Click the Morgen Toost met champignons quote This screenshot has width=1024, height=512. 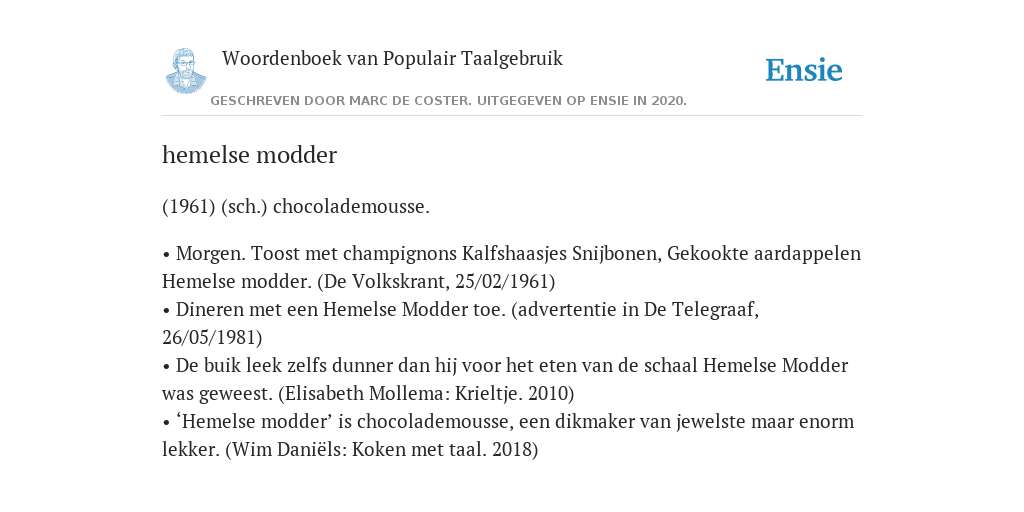pos(511,267)
